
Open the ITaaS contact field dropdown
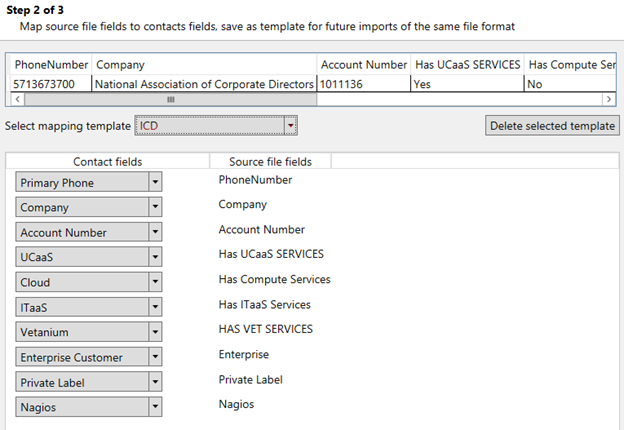154,308
